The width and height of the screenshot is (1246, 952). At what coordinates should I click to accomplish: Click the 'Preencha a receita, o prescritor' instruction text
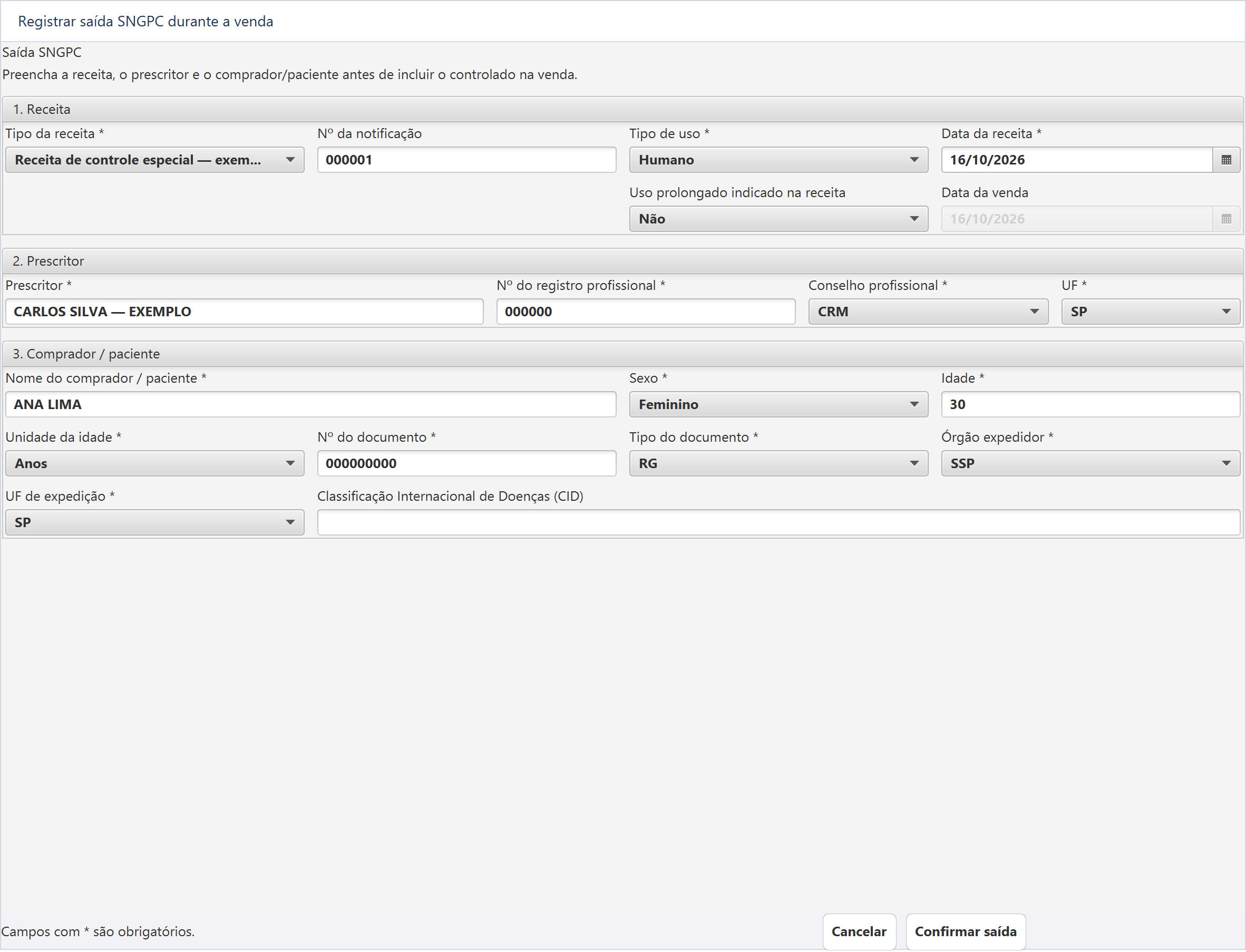click(289, 74)
